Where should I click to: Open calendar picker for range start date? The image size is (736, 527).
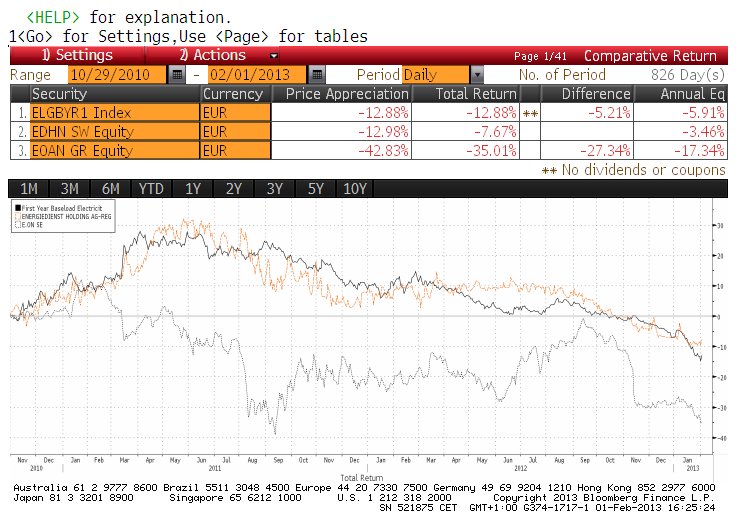(177, 75)
